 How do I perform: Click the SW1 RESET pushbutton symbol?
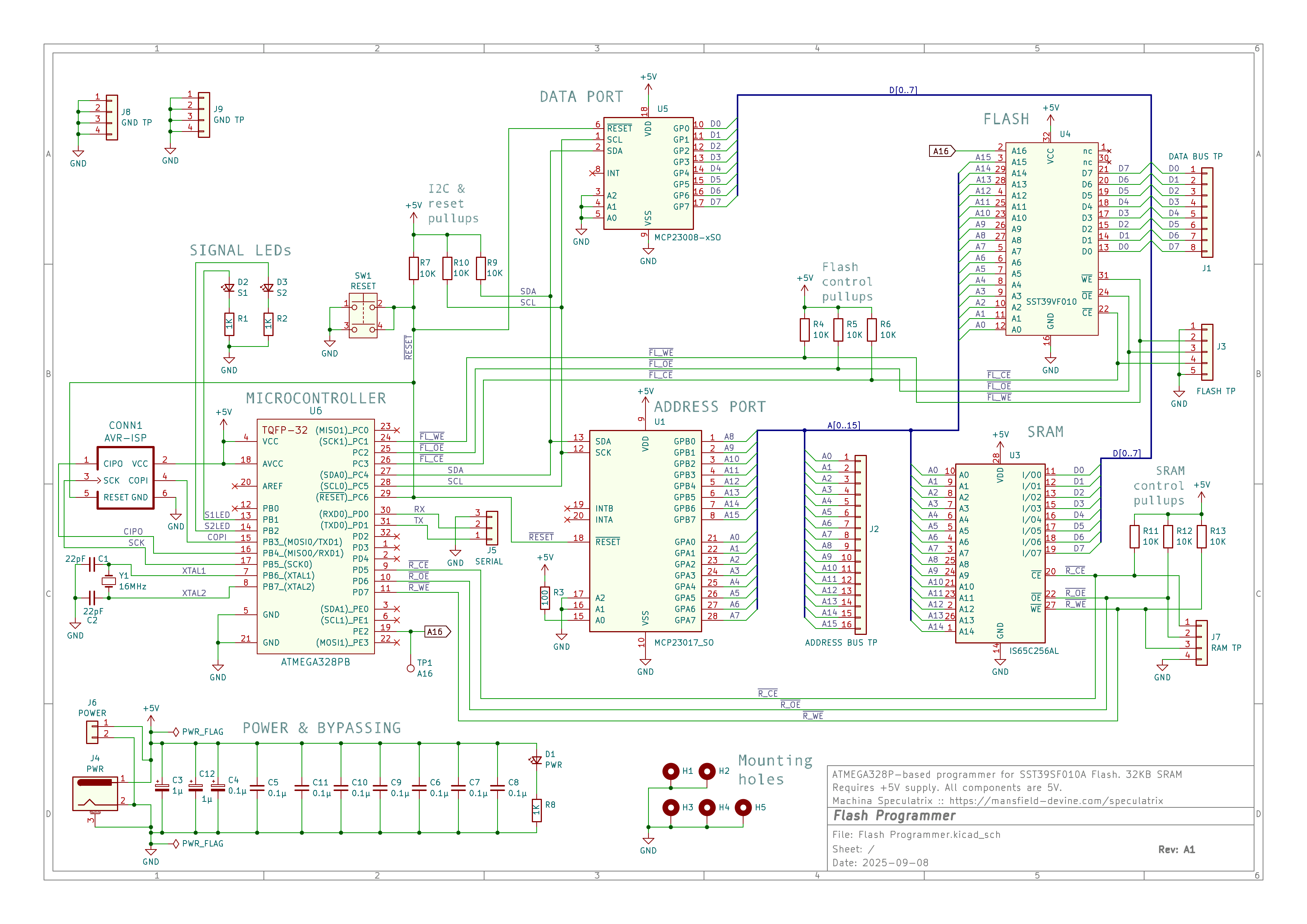[x=363, y=316]
